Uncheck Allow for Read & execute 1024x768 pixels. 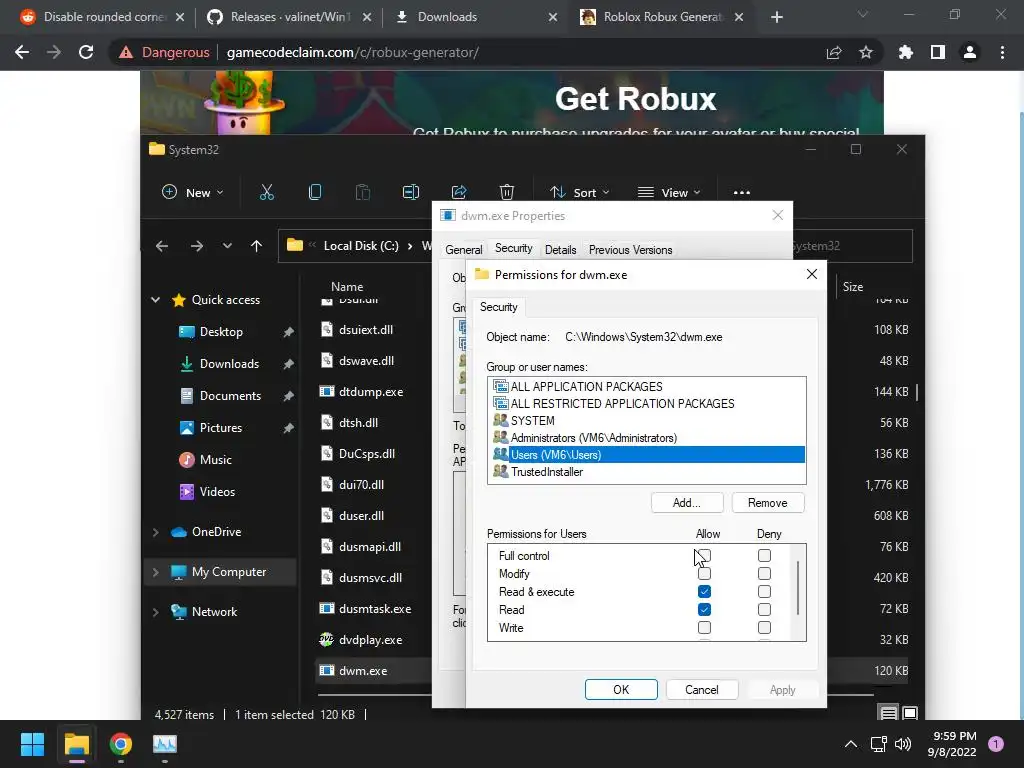coord(704,592)
